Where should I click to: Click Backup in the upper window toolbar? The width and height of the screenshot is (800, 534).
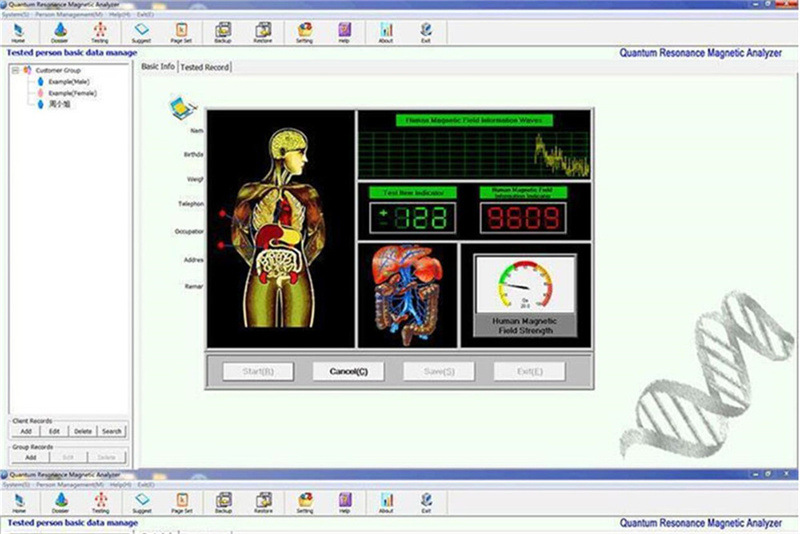223,33
